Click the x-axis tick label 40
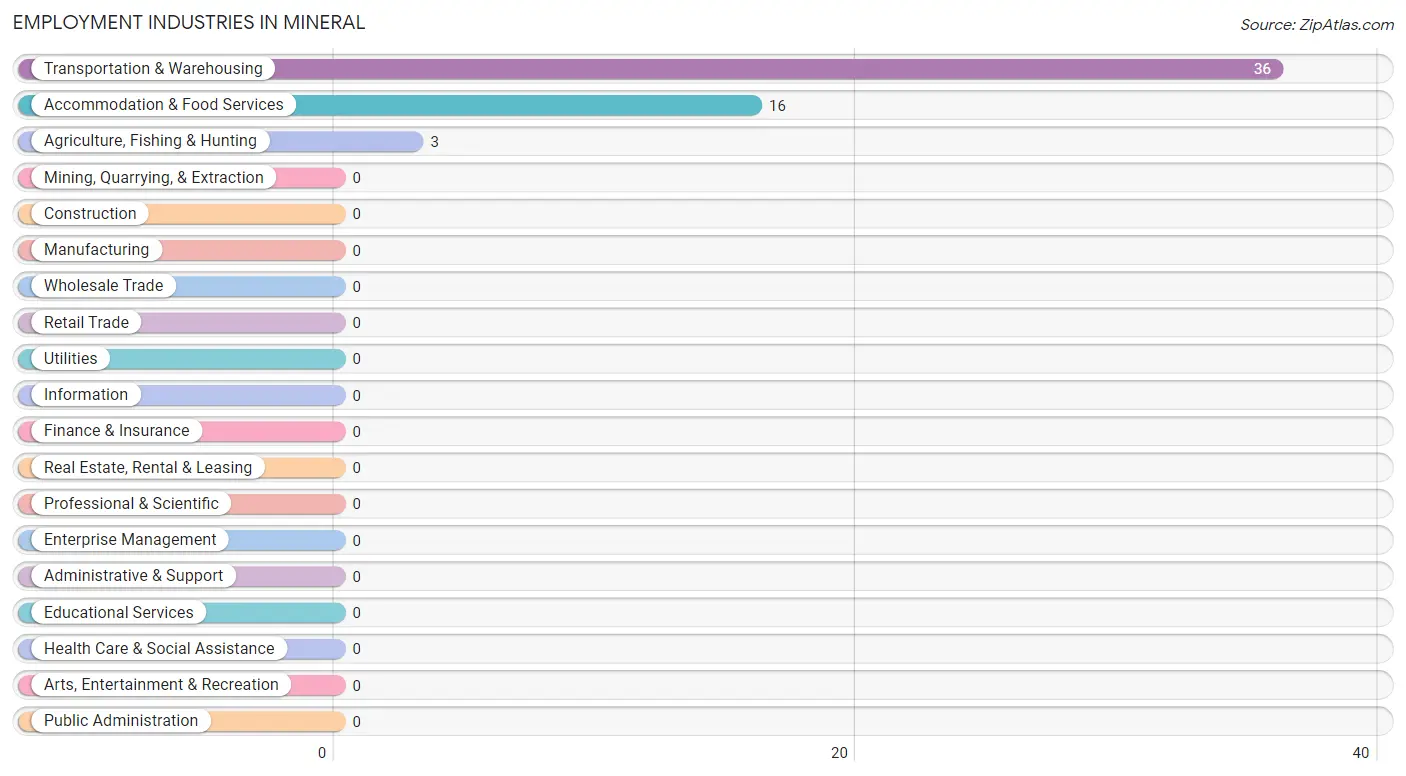Image resolution: width=1406 pixels, height=776 pixels. (x=1360, y=753)
